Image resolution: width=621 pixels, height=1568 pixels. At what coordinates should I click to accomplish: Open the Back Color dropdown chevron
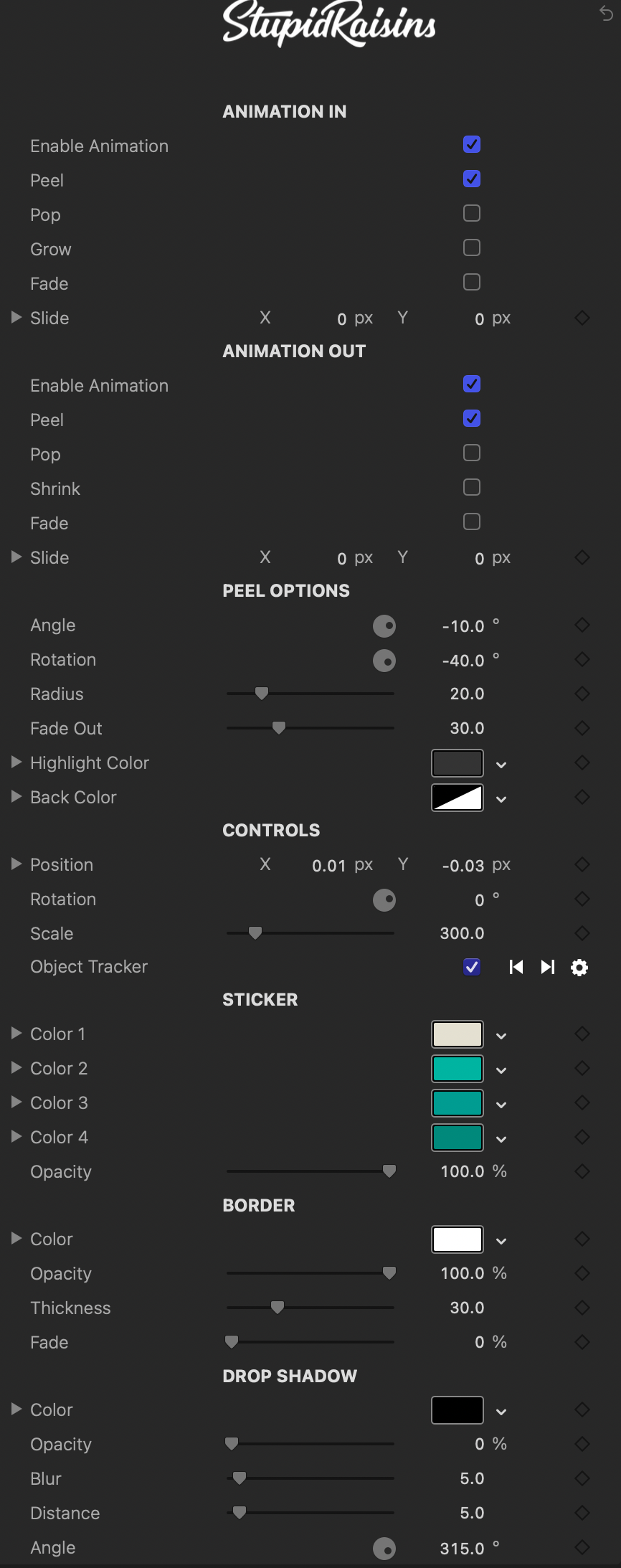click(501, 799)
